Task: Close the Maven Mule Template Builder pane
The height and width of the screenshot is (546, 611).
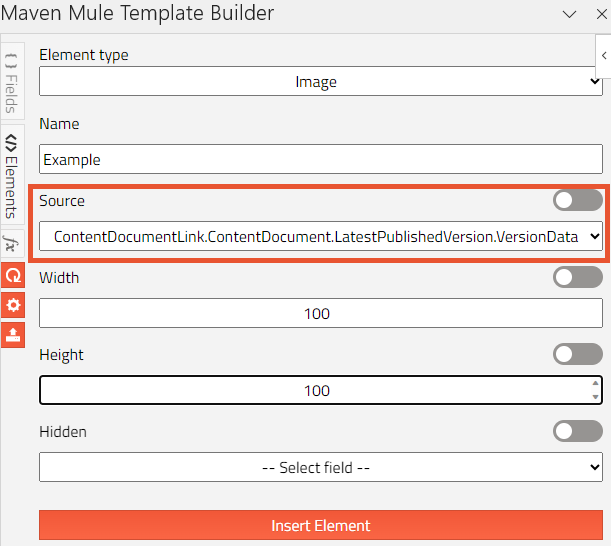Action: coord(602,14)
